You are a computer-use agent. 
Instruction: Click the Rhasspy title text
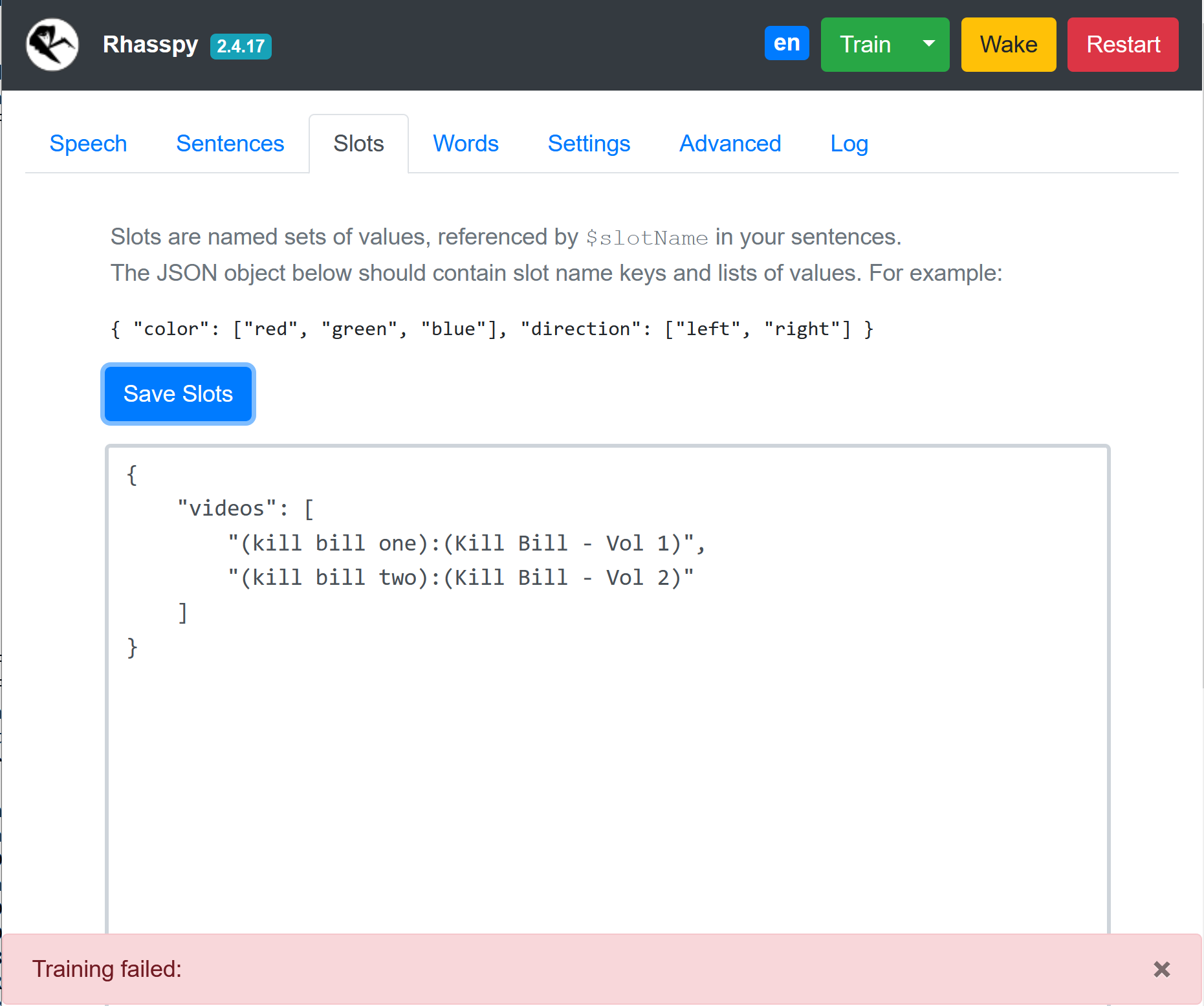(150, 45)
